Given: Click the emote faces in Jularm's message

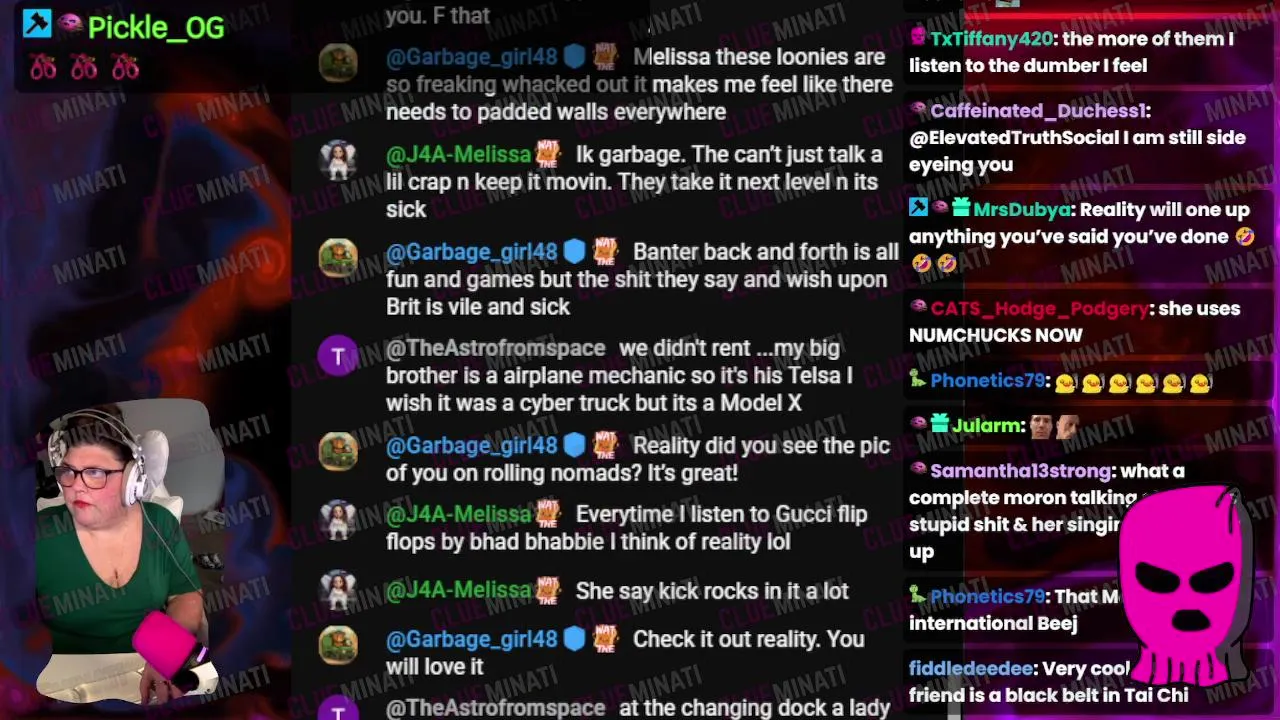Looking at the screenshot, I should click(x=1055, y=426).
